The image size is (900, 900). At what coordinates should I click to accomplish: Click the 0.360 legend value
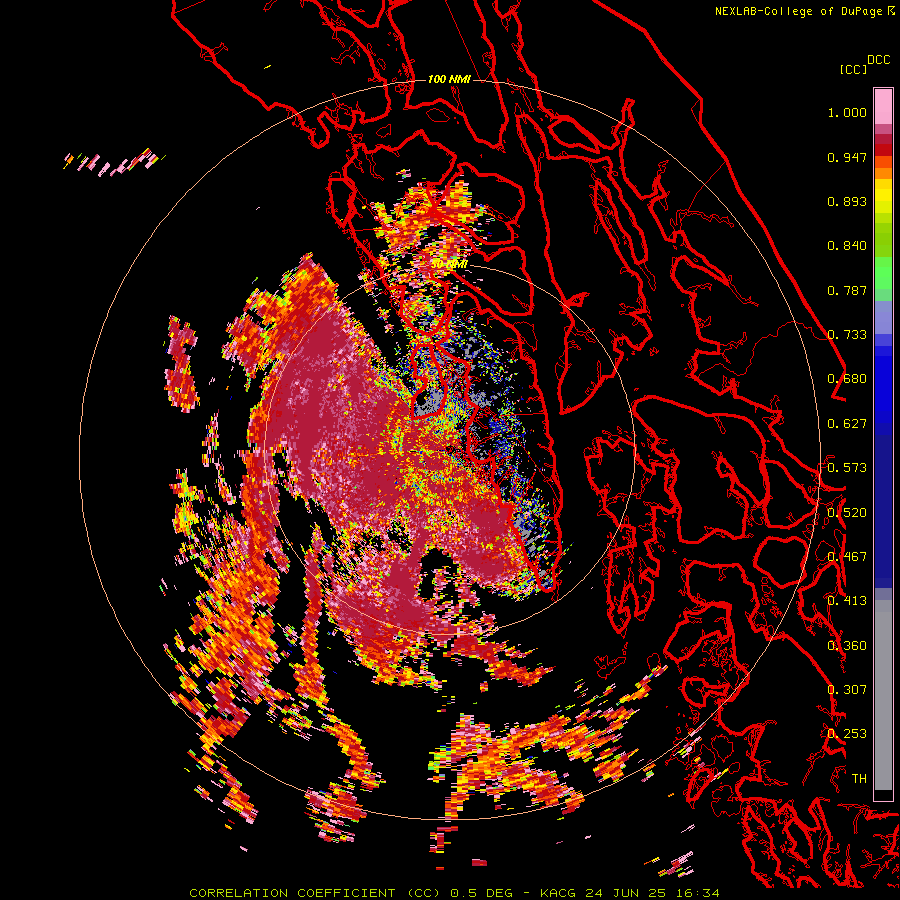coord(847,646)
